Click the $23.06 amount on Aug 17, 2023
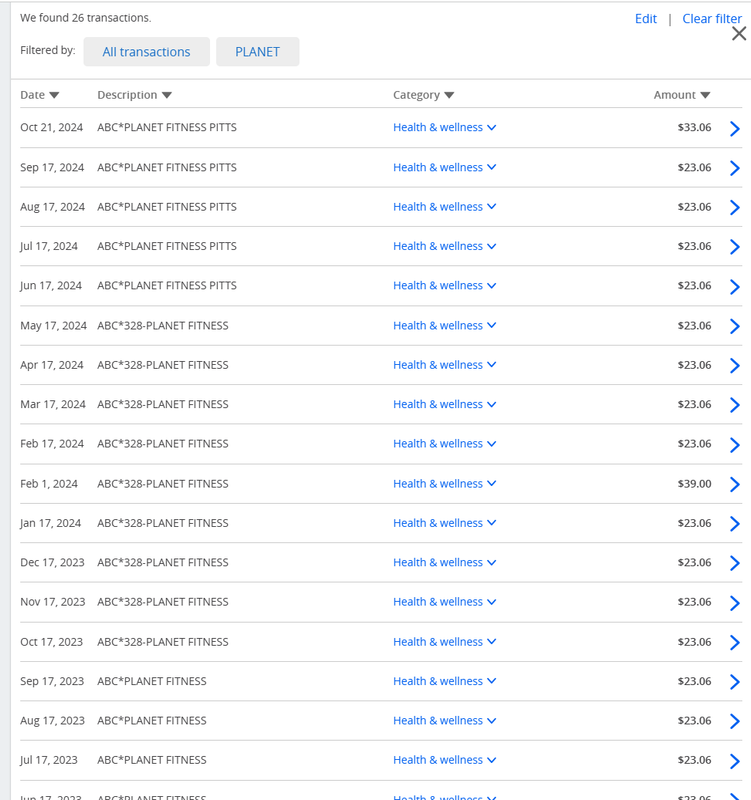The image size is (751, 800). coord(694,720)
